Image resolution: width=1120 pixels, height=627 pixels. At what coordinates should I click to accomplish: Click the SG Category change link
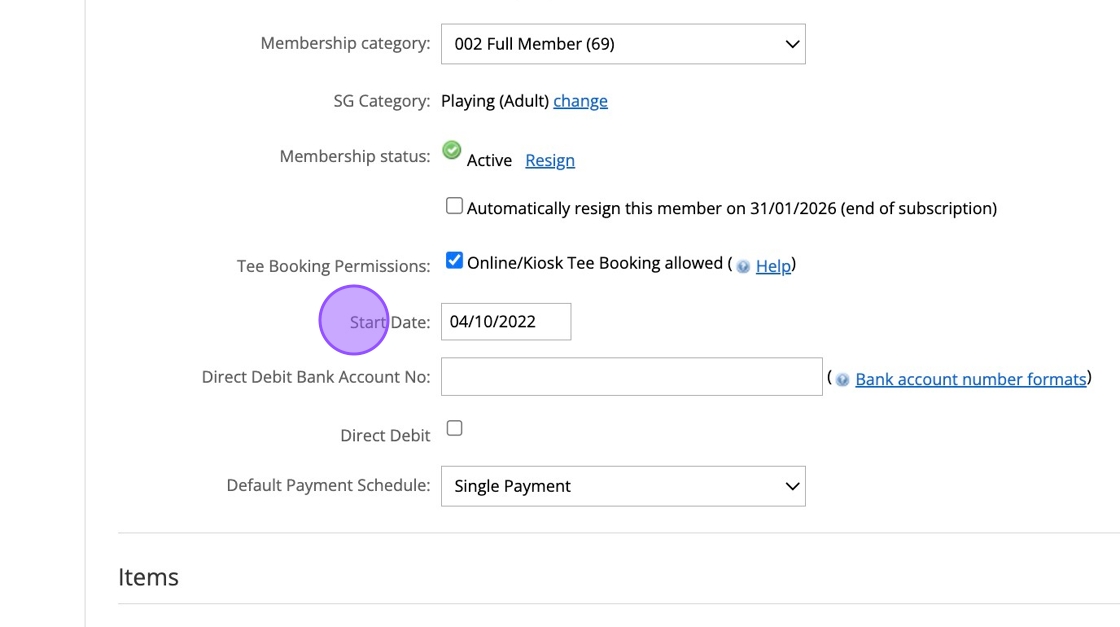(580, 101)
